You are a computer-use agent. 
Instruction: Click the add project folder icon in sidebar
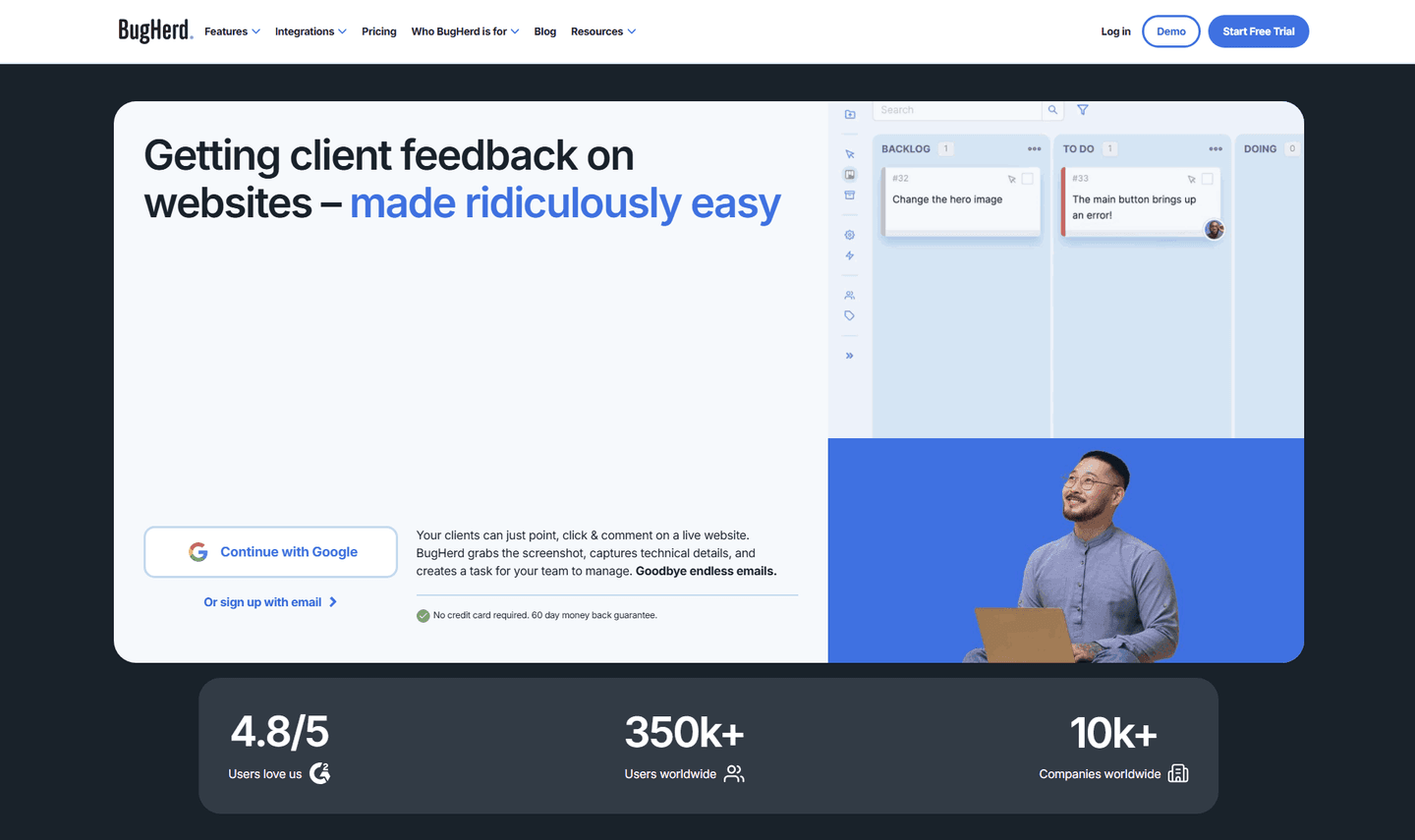pyautogui.click(x=850, y=114)
